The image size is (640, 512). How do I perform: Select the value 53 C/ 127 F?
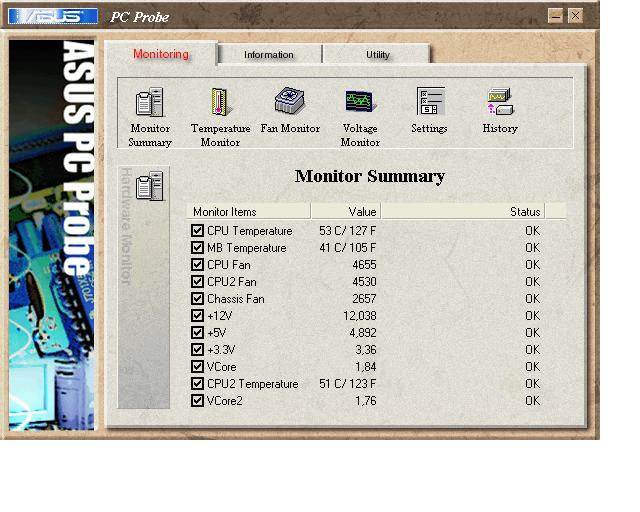coord(347,231)
